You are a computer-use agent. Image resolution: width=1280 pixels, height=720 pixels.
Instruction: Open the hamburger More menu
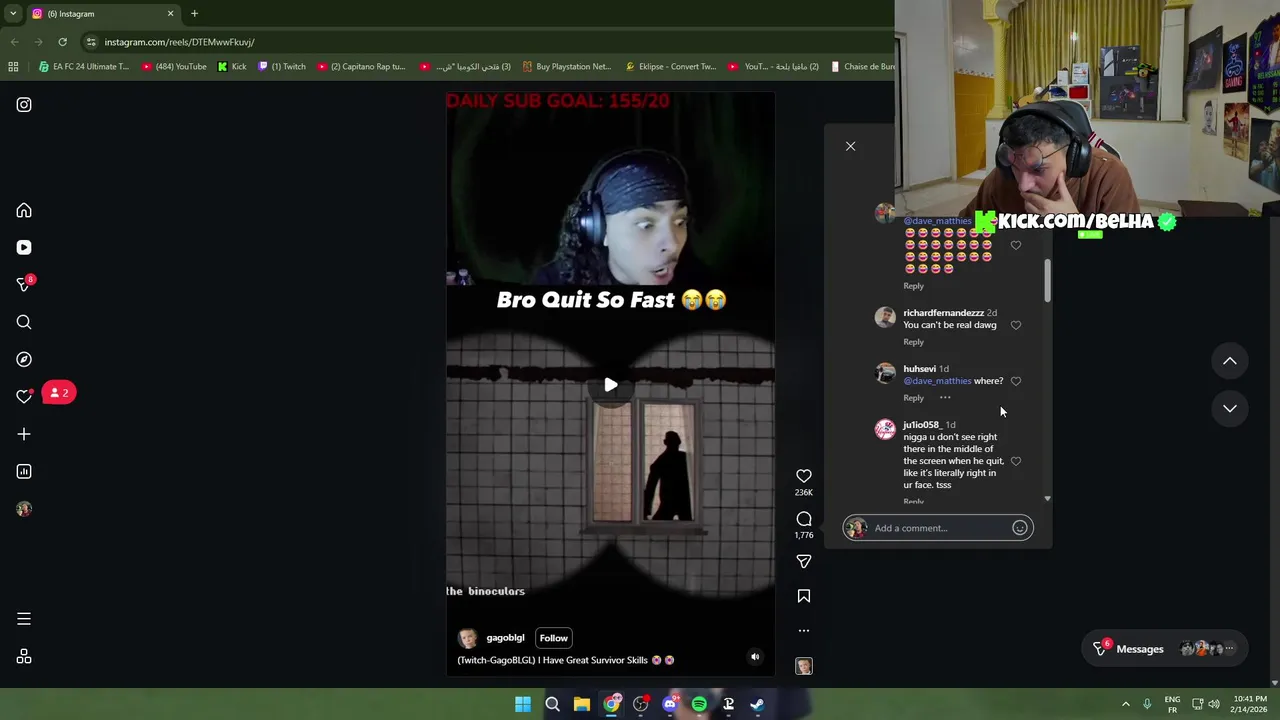click(24, 619)
